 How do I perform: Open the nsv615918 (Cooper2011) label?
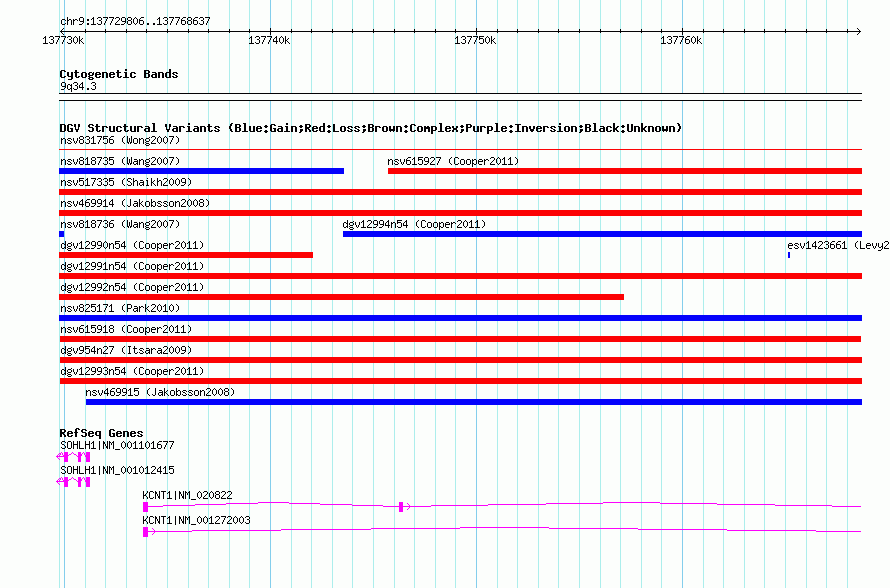[126, 329]
